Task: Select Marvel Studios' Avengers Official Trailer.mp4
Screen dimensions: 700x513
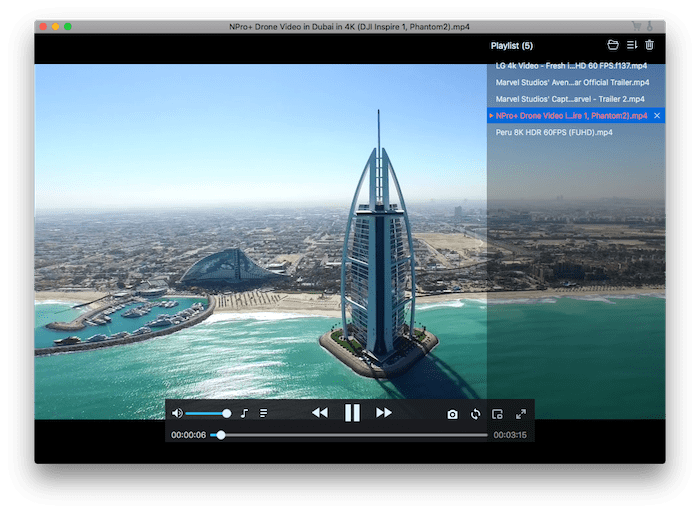Action: [571, 83]
